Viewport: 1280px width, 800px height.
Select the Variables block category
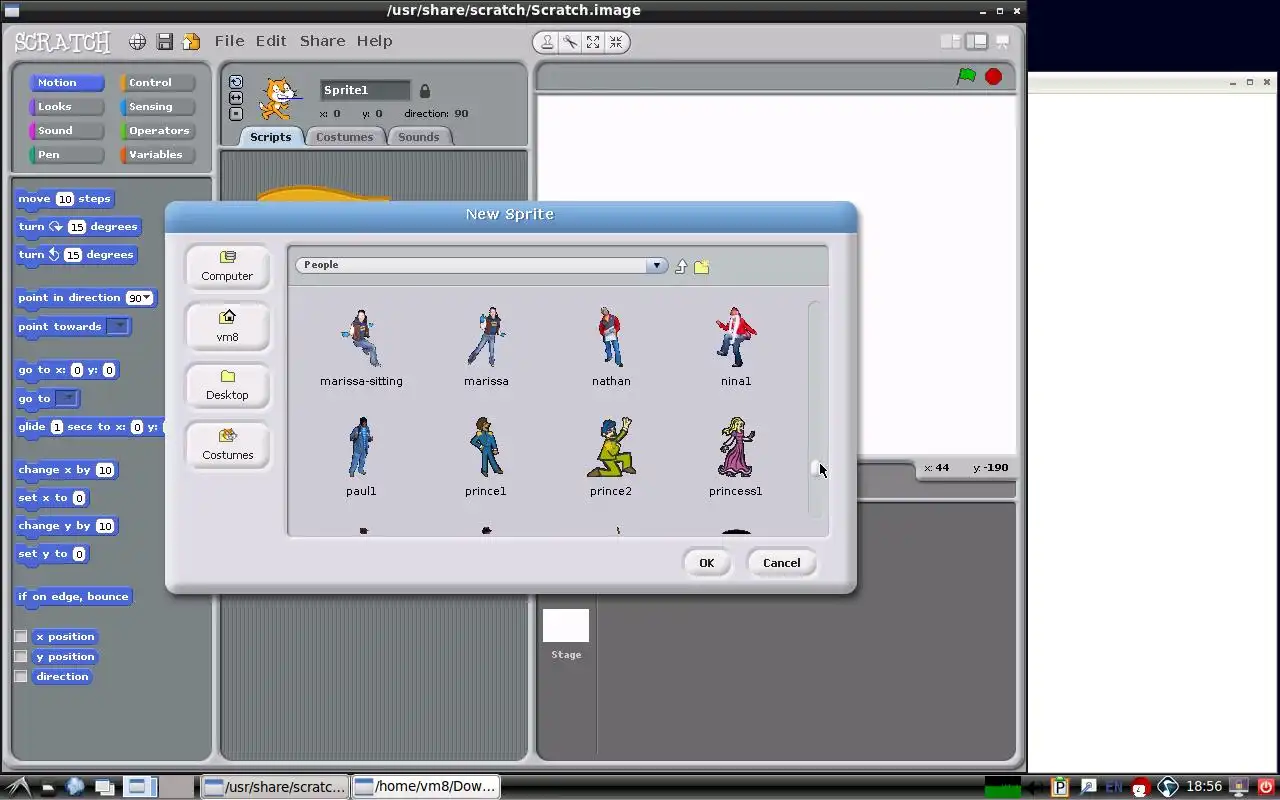pos(157,155)
